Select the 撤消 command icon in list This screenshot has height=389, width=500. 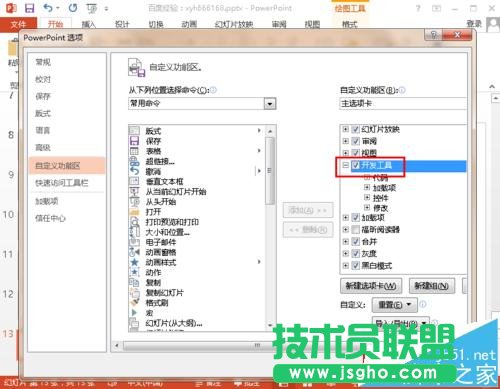pyautogui.click(x=134, y=171)
